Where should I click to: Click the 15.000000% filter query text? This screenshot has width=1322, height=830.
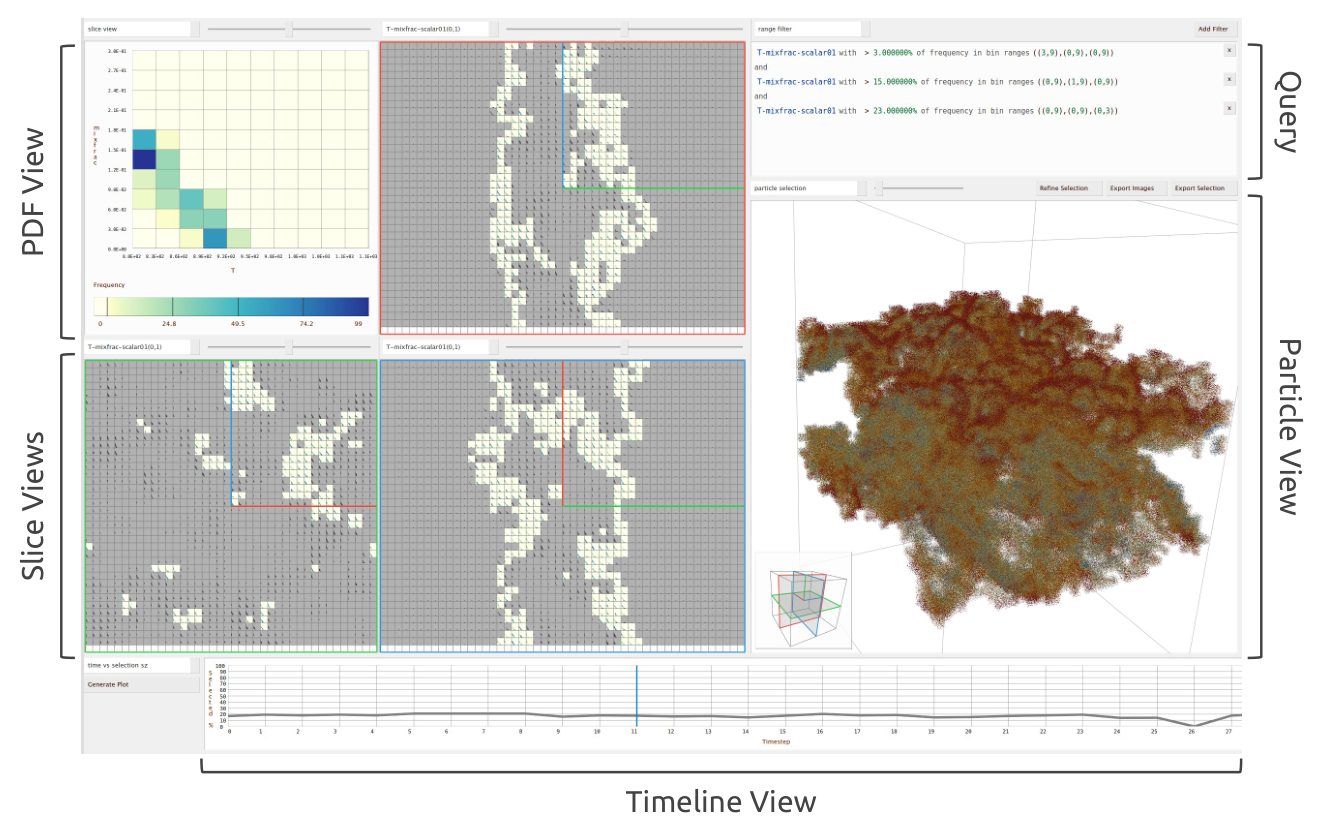click(x=936, y=82)
